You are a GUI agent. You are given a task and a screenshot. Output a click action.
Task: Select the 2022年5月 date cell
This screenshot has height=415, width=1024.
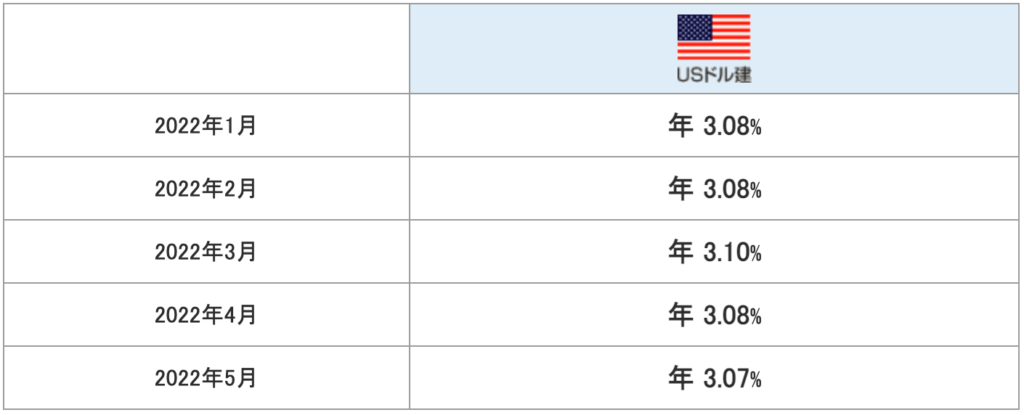point(206,378)
